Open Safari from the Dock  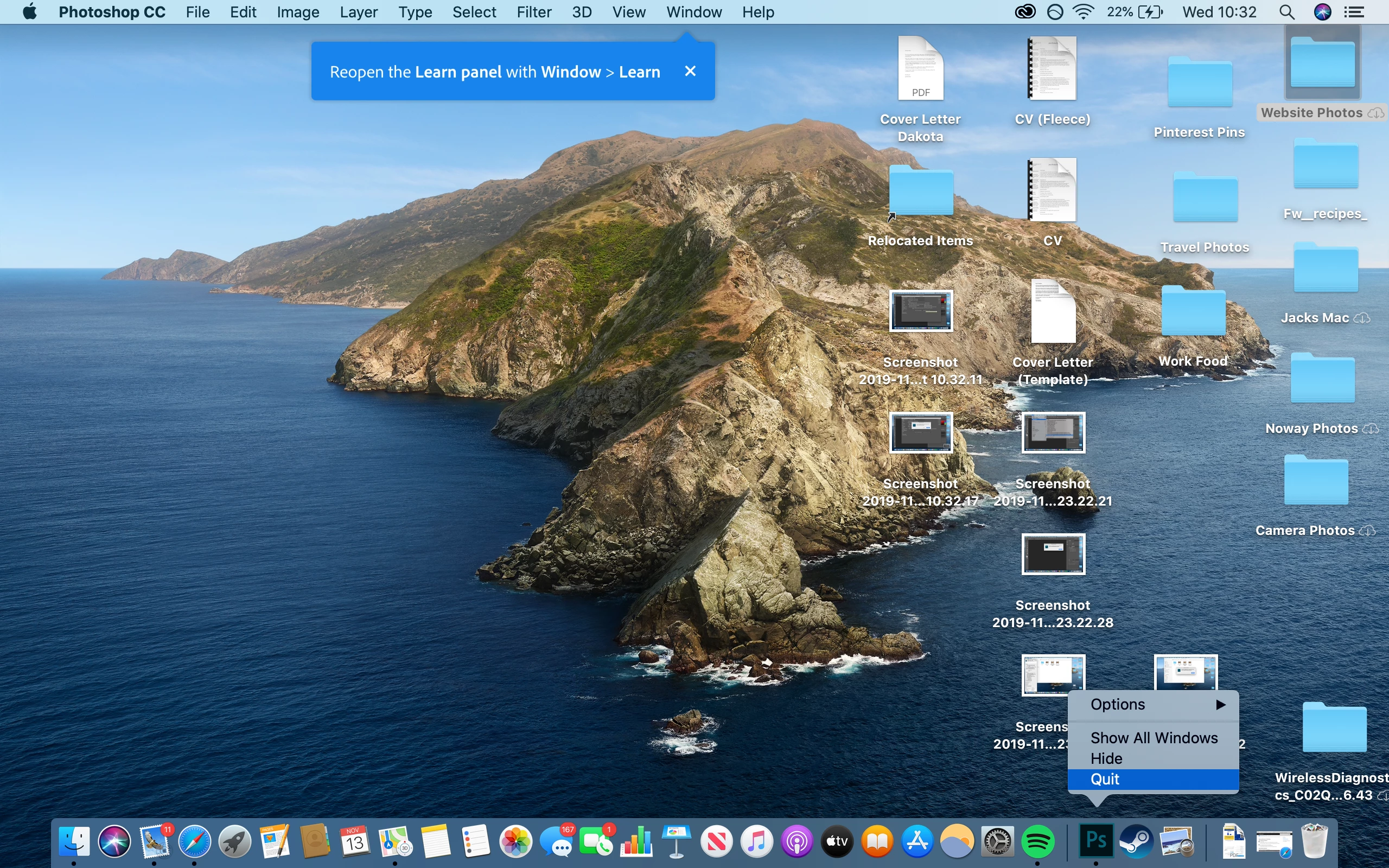click(194, 841)
